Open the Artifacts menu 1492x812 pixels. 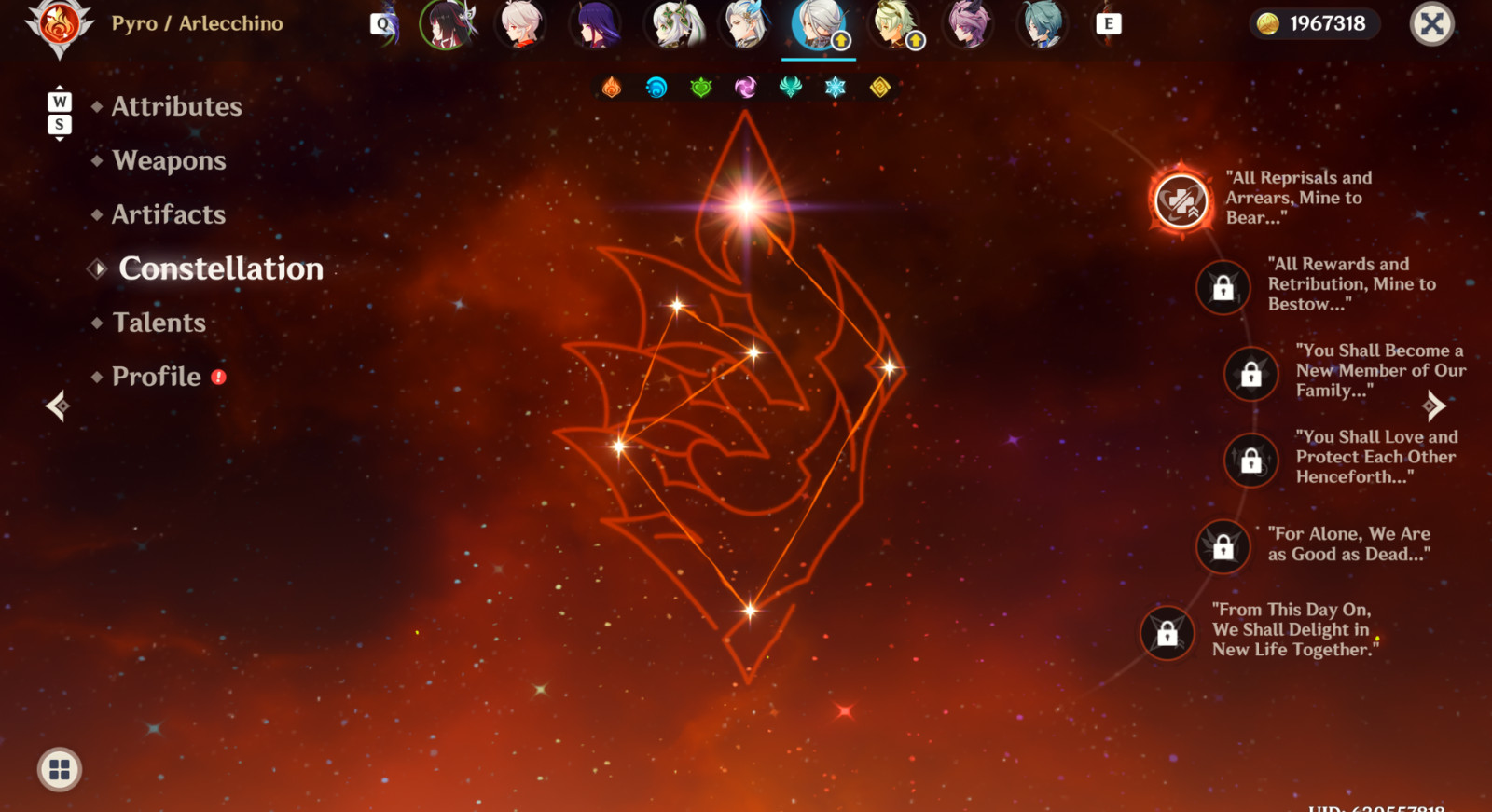click(x=169, y=214)
